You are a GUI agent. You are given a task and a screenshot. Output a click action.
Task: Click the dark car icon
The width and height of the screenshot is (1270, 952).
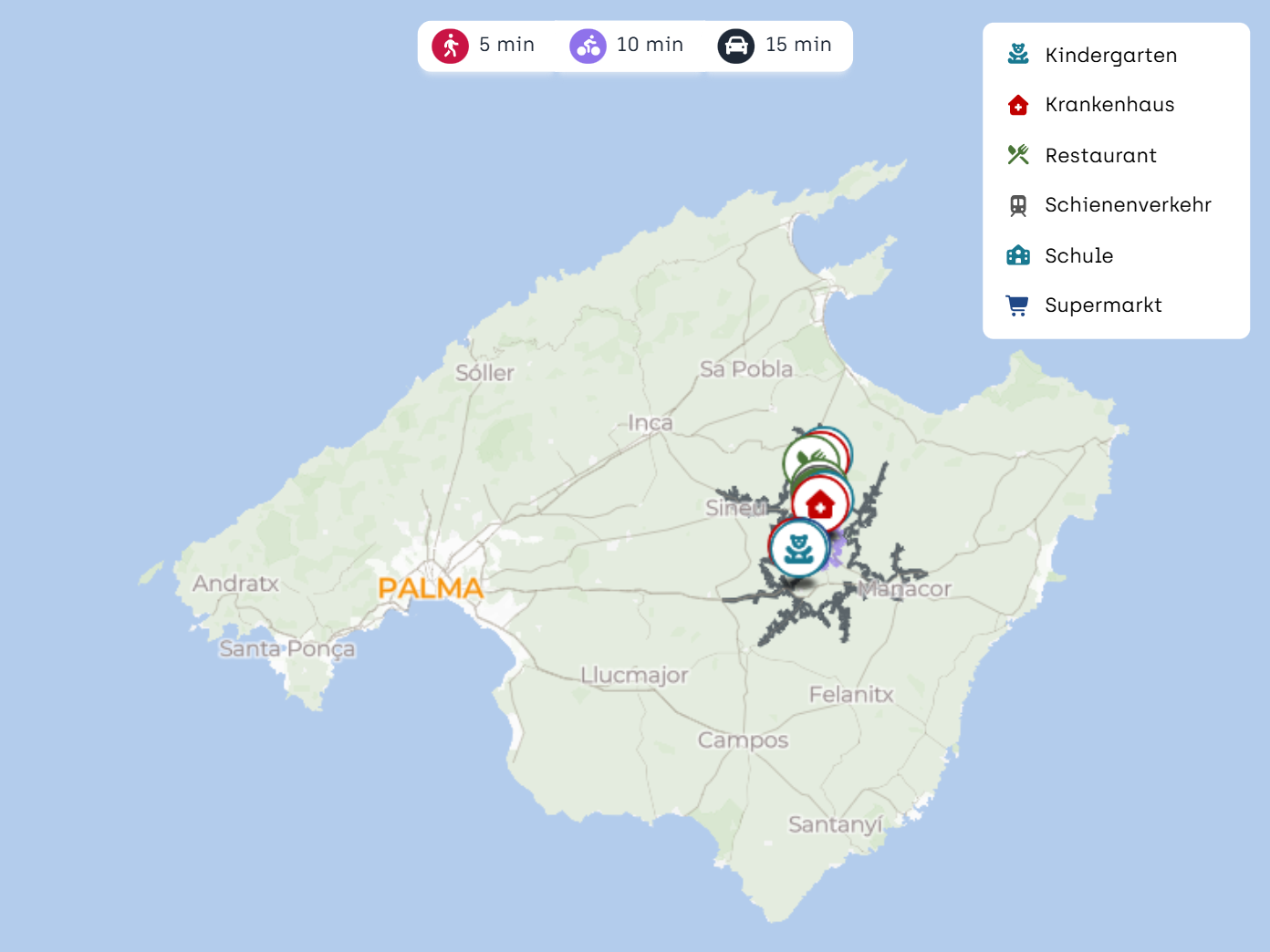point(735,46)
